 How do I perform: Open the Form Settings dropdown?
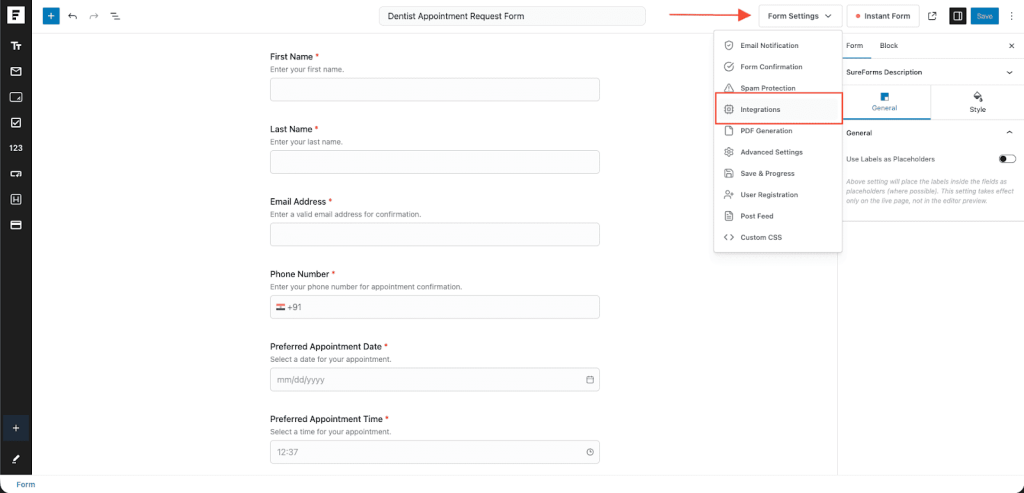point(799,16)
